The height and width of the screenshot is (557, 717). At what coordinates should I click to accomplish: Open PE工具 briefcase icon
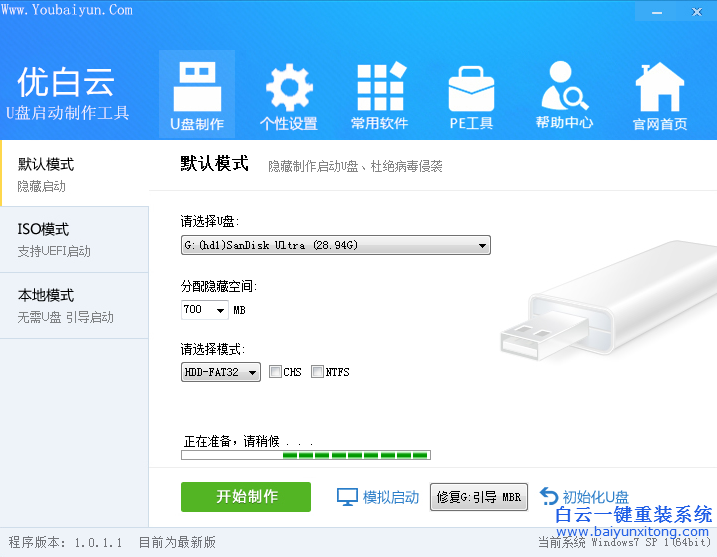pos(471,89)
